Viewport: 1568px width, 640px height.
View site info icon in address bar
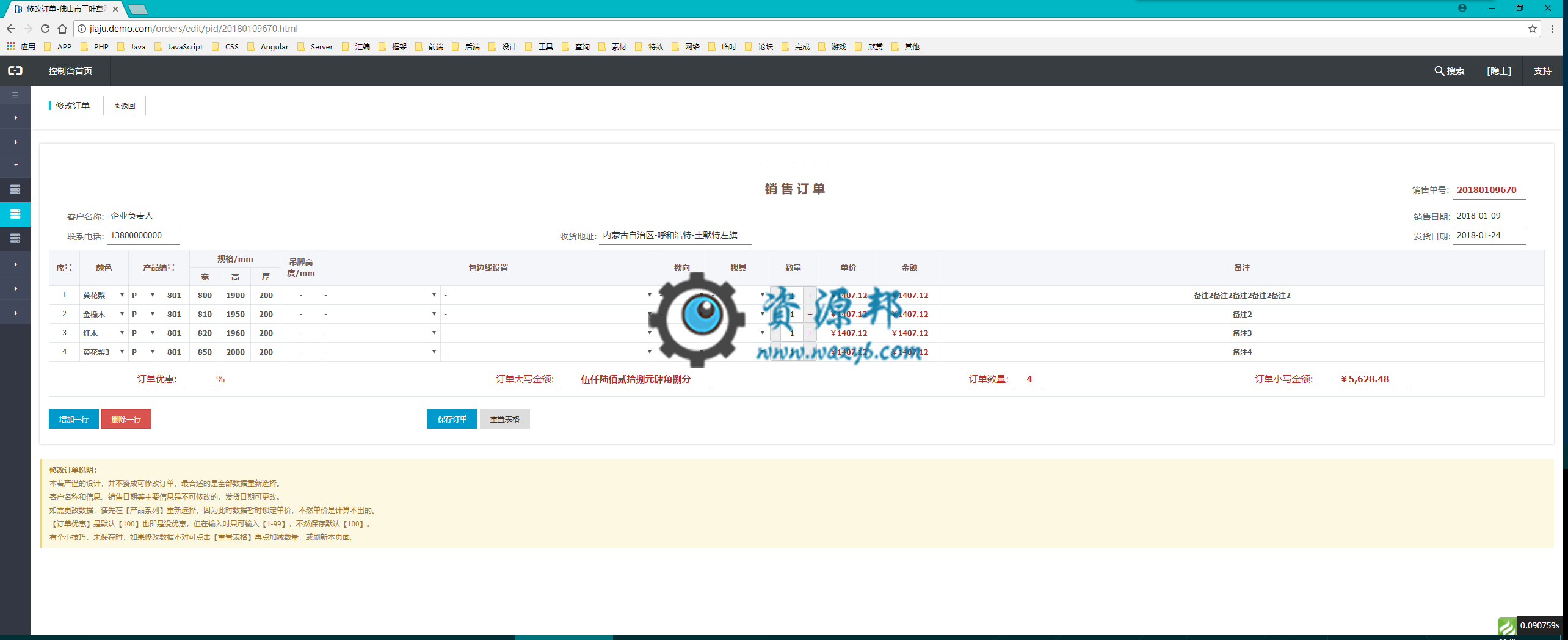tap(81, 29)
